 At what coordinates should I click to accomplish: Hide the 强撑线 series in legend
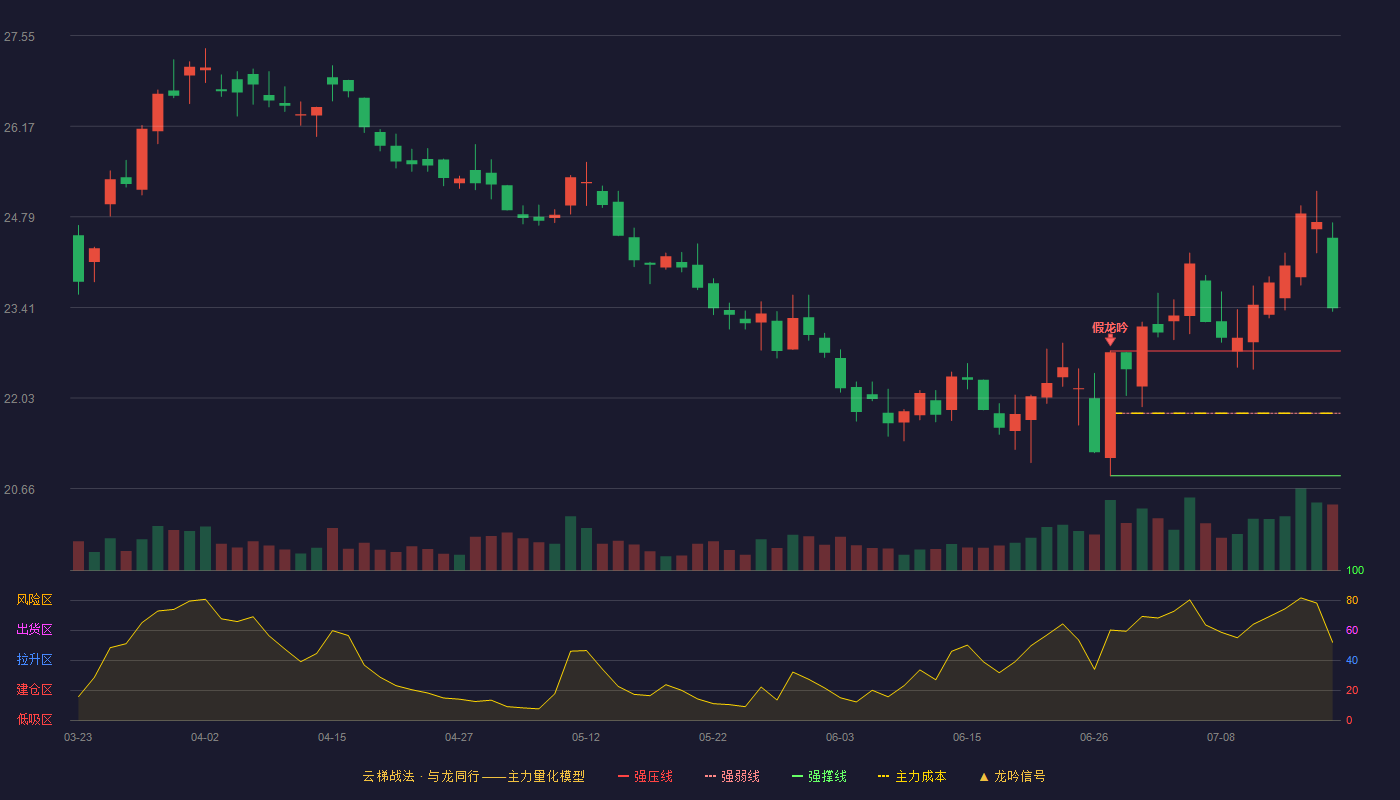(x=819, y=776)
